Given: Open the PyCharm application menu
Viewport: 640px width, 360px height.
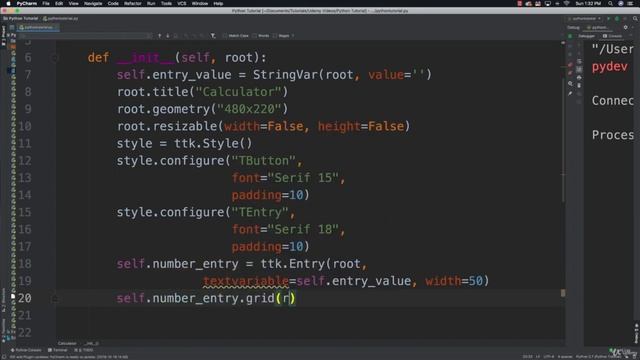Looking at the screenshot, I should [27, 3].
